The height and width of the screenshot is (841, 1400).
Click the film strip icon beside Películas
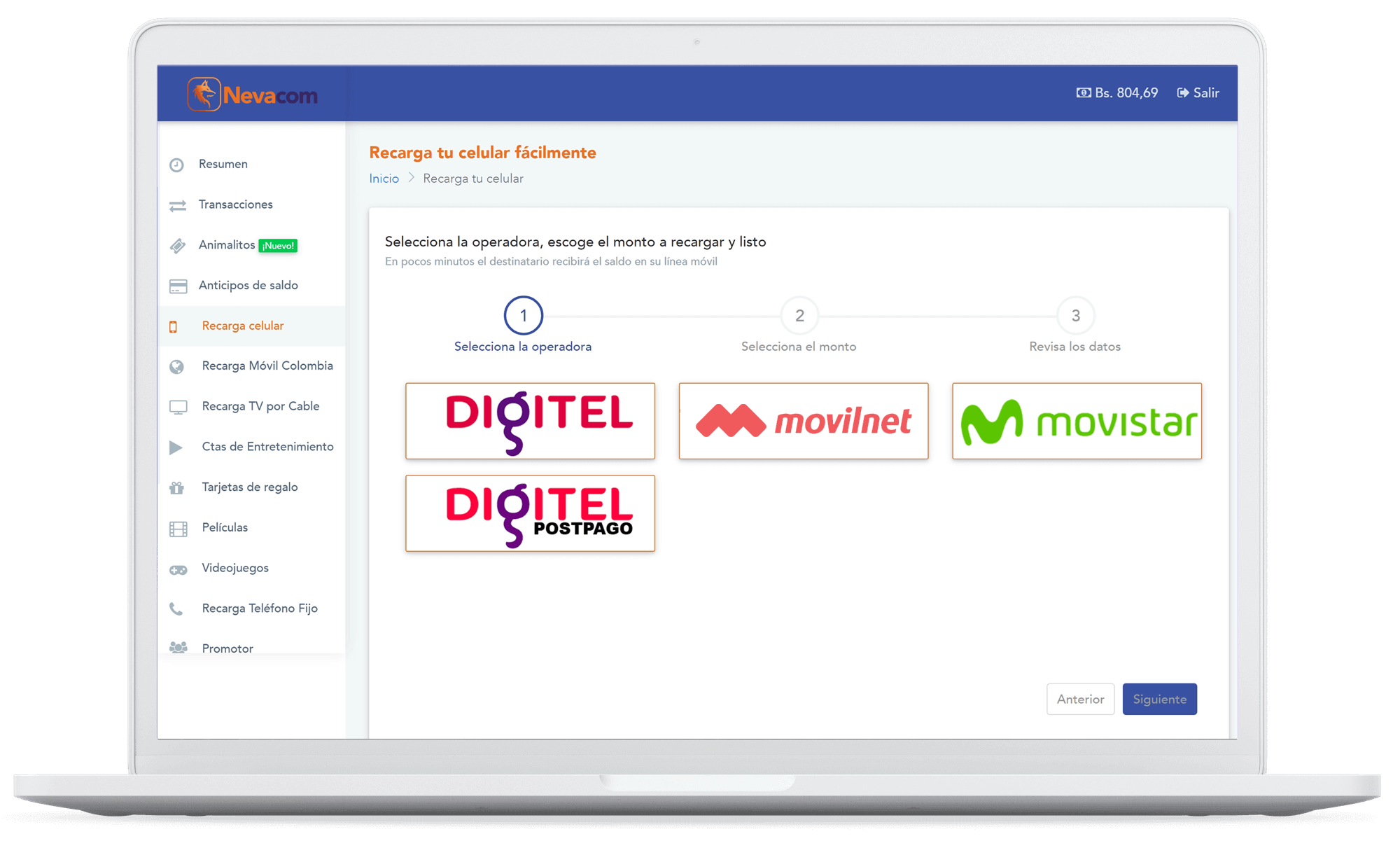[x=178, y=529]
